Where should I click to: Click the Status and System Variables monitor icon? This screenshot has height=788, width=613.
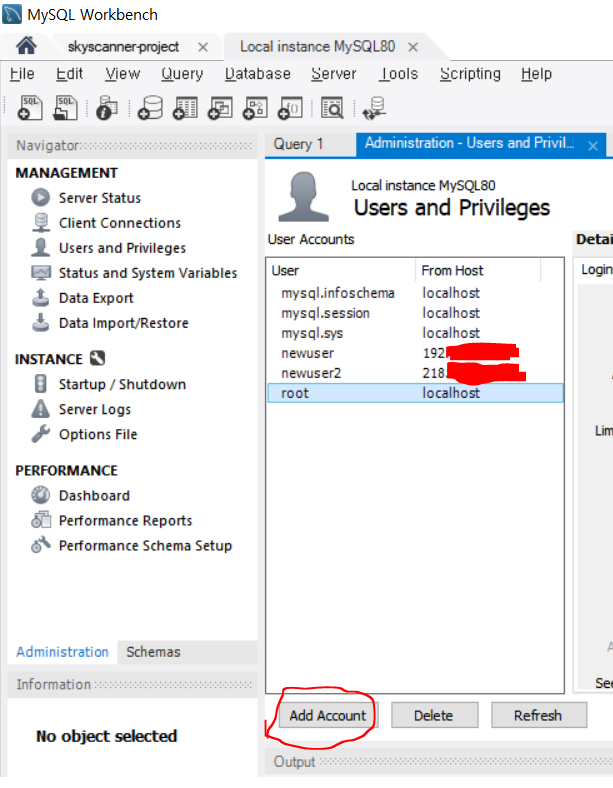41,272
